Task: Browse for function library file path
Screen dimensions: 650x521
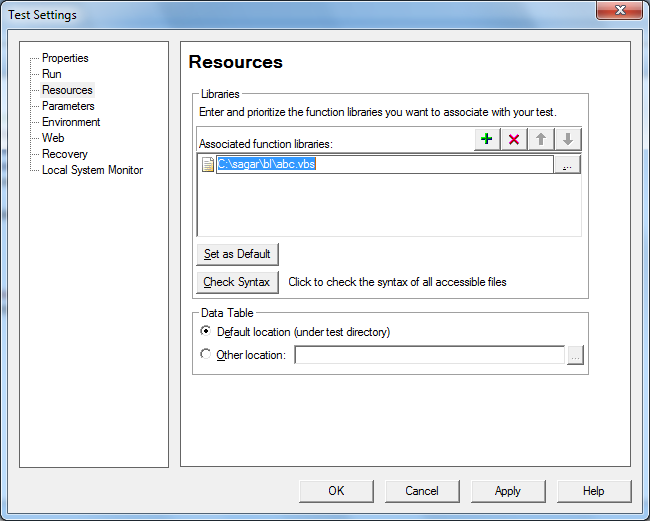Action: click(x=568, y=165)
